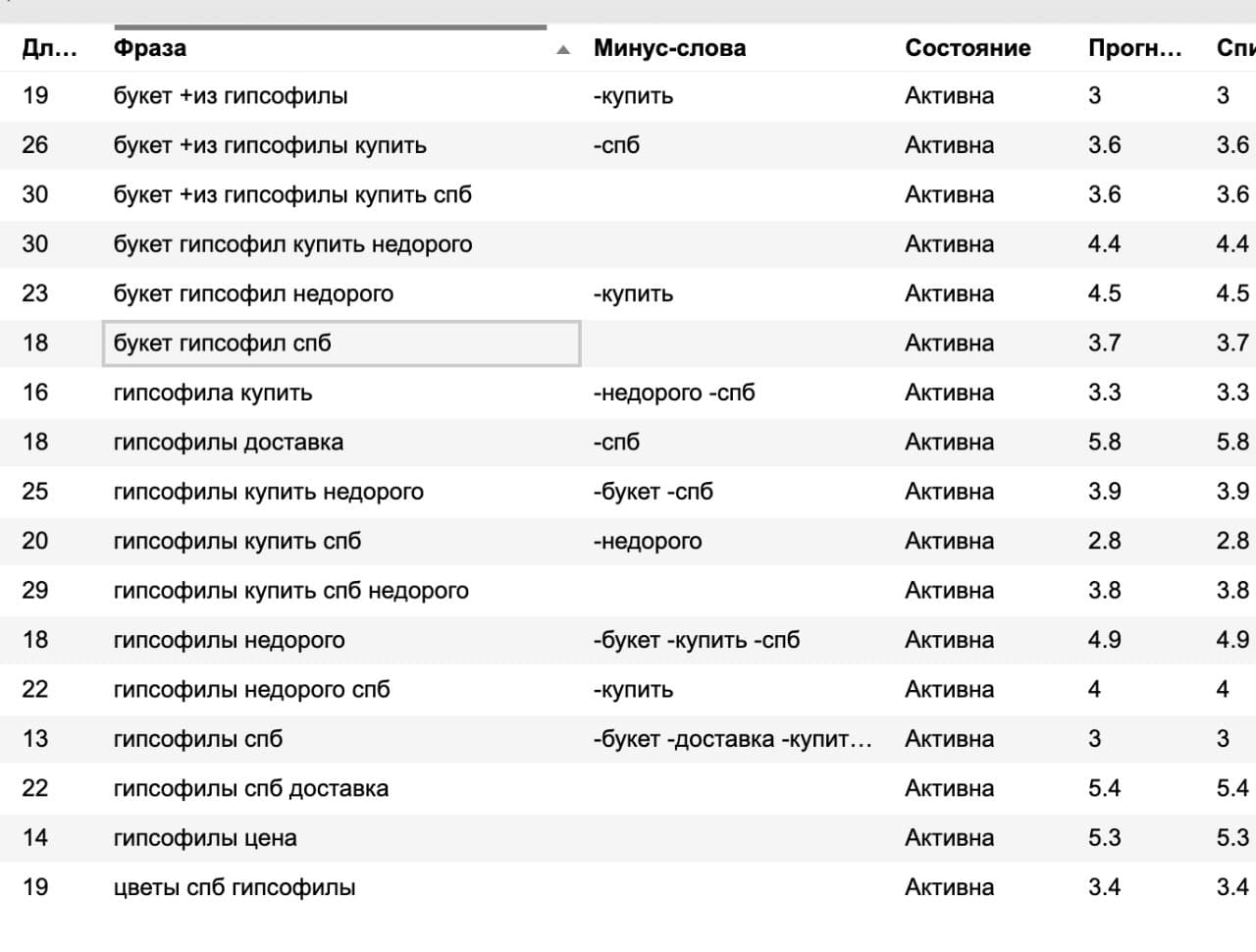Viewport: 1256px width, 952px height.
Task: Click the minus-words cell "-букет -купить -спб"
Action: pyautogui.click(x=696, y=640)
